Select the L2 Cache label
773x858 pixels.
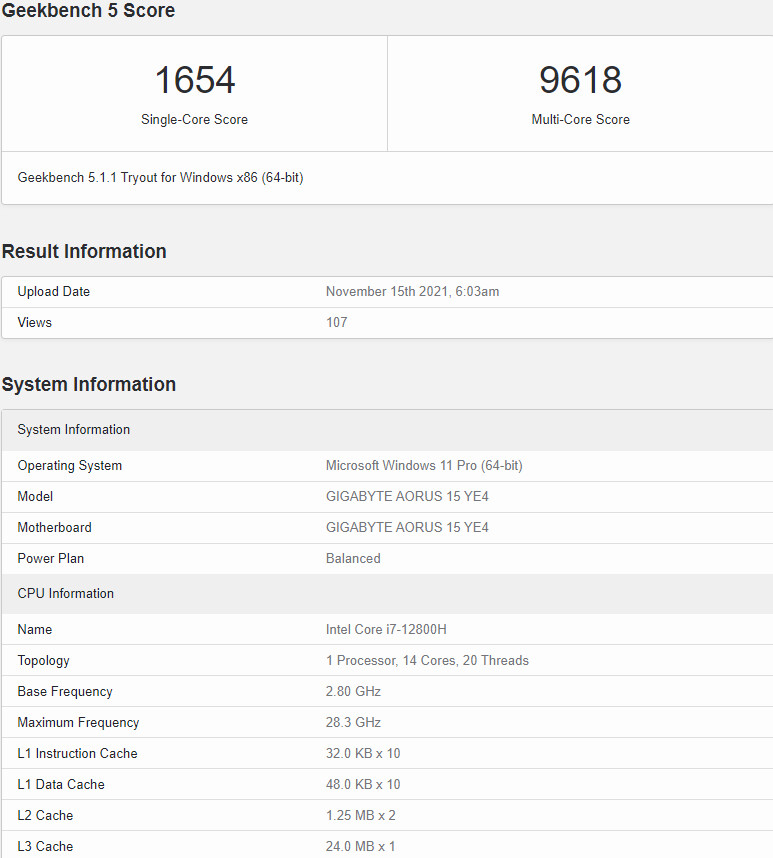coord(45,815)
